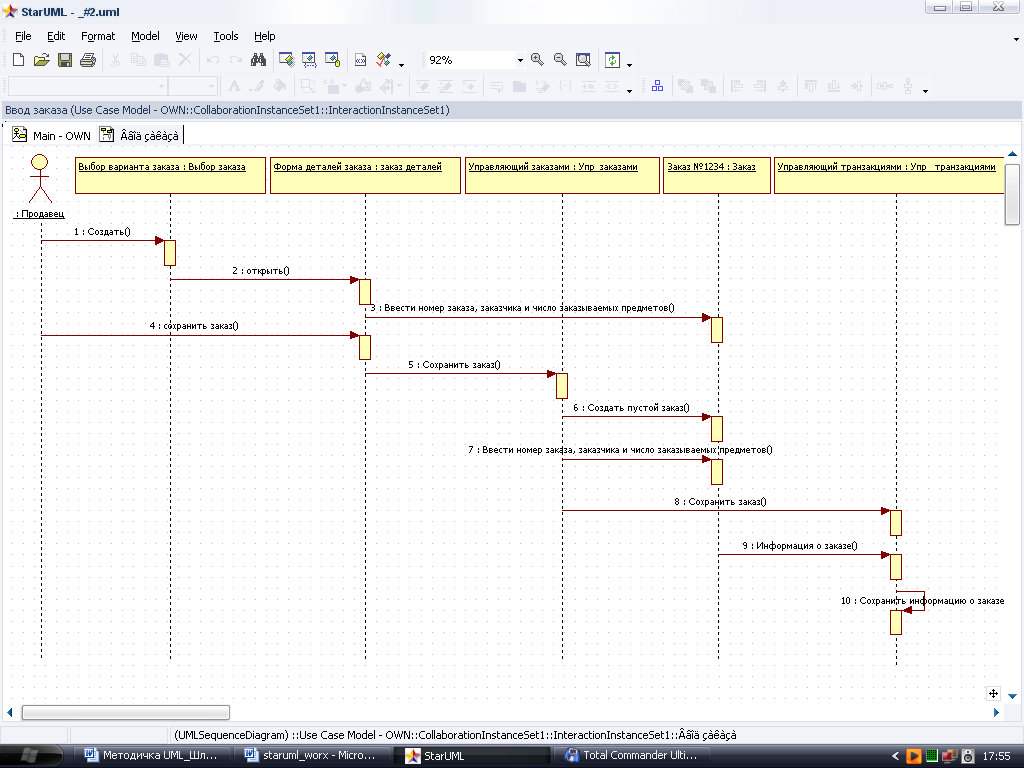Open the View menu

coord(186,37)
